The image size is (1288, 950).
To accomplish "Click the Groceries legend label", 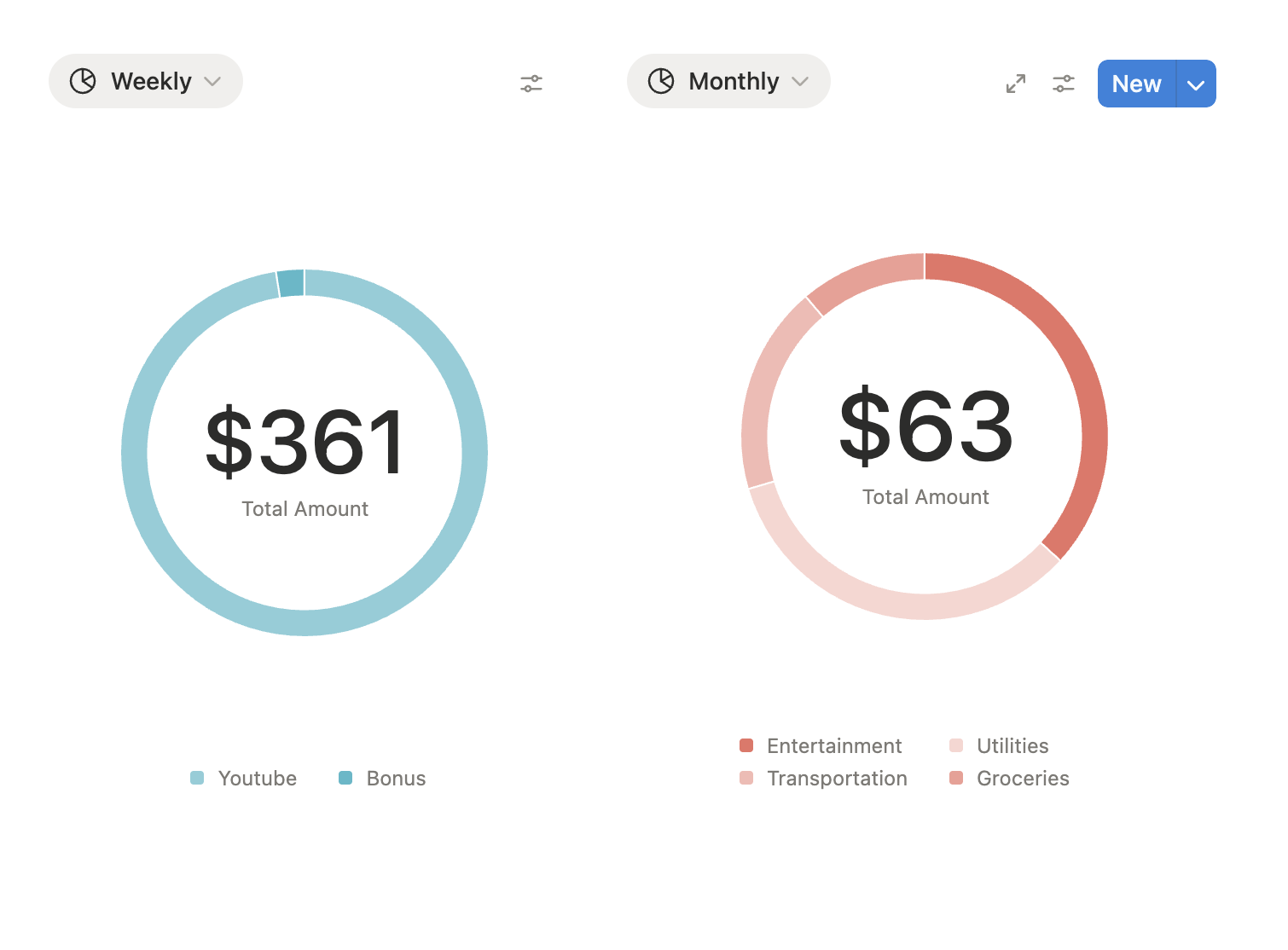I will (1023, 779).
